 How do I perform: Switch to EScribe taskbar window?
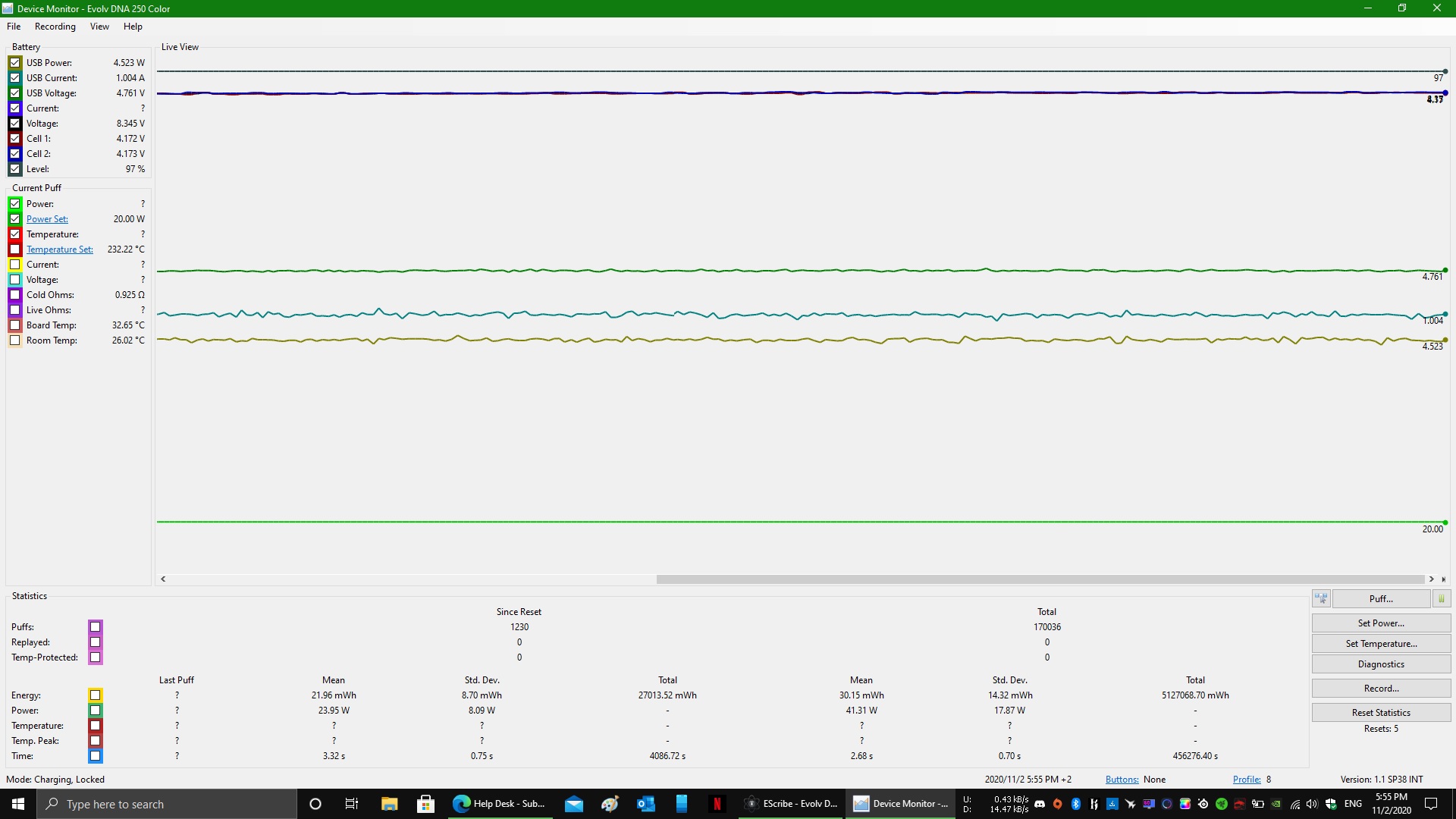(792, 804)
